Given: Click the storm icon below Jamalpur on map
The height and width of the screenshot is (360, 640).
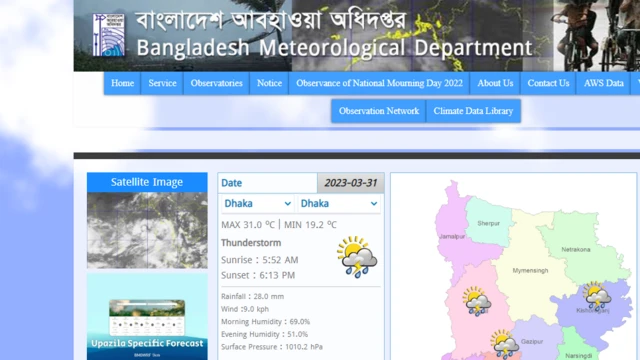Looking at the screenshot, I should click(476, 301).
